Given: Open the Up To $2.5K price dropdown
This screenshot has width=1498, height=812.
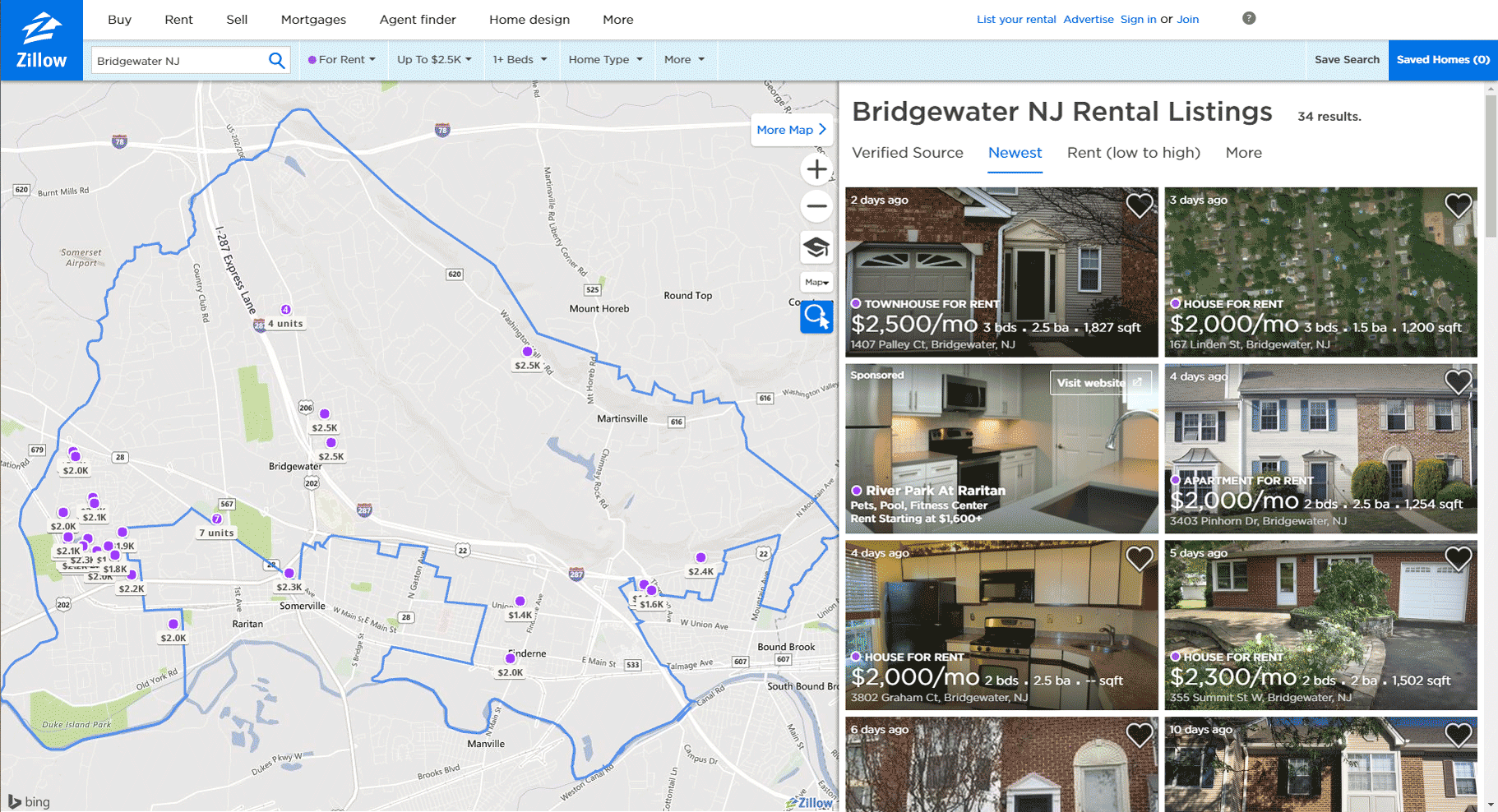Looking at the screenshot, I should coord(434,59).
